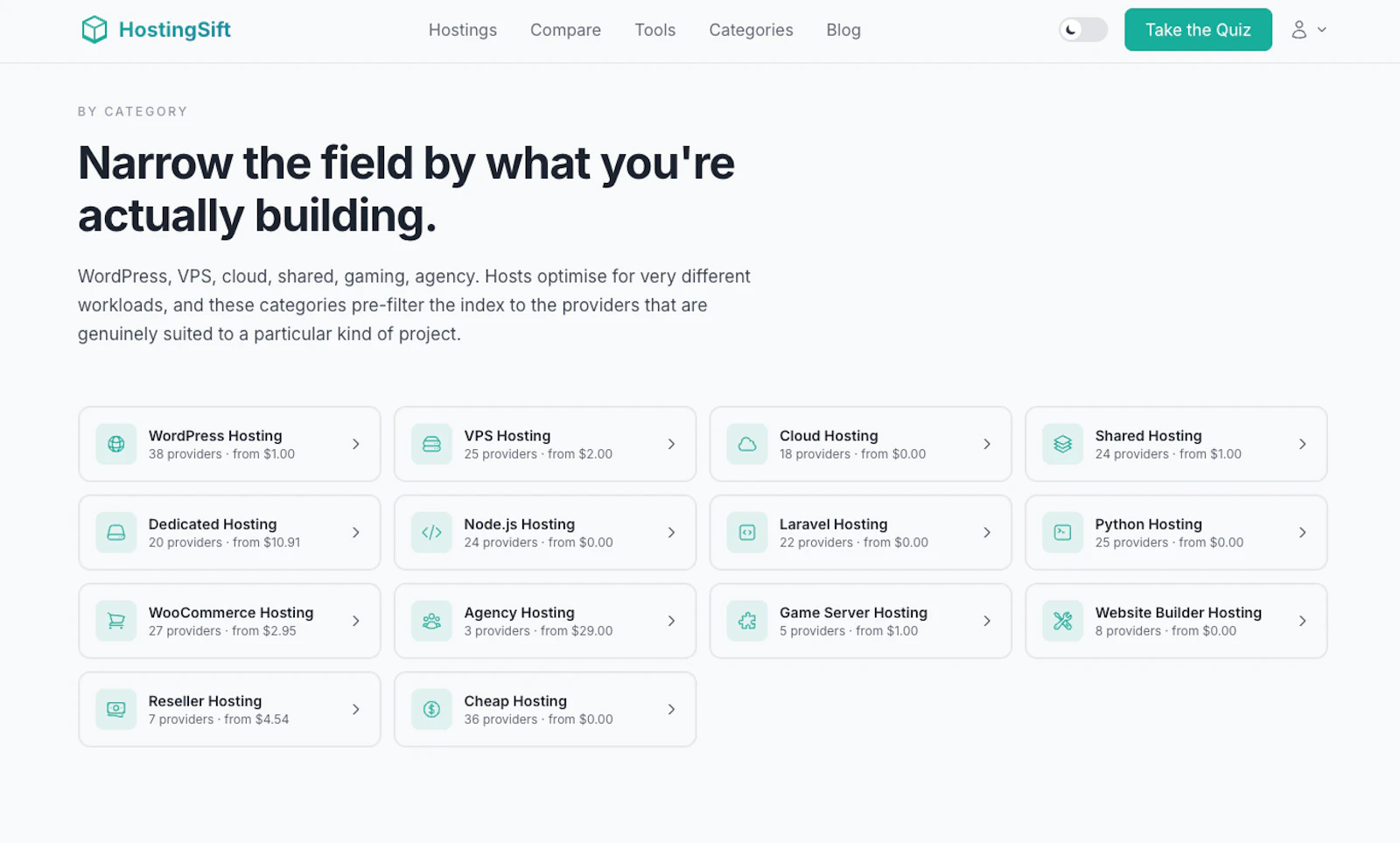1400x843 pixels.
Task: Click the WordPress Hosting globe icon
Action: point(116,444)
